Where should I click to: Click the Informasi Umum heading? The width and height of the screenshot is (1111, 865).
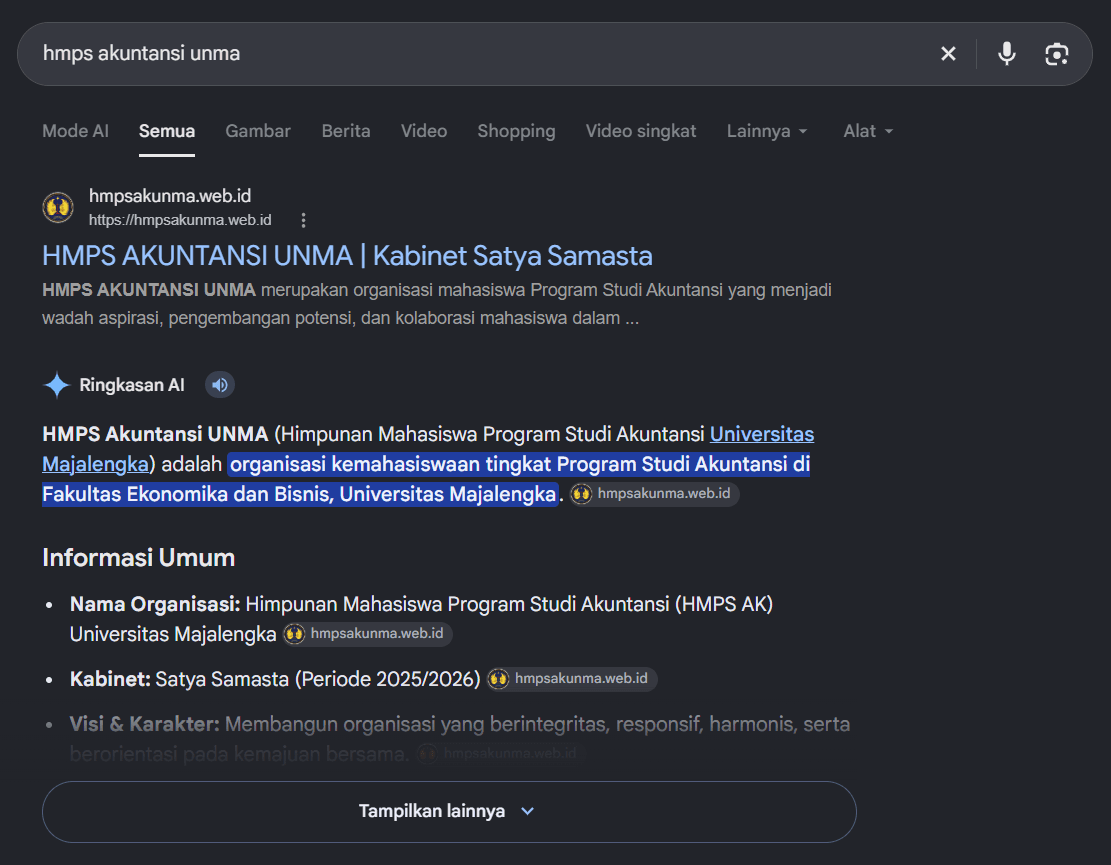138,558
